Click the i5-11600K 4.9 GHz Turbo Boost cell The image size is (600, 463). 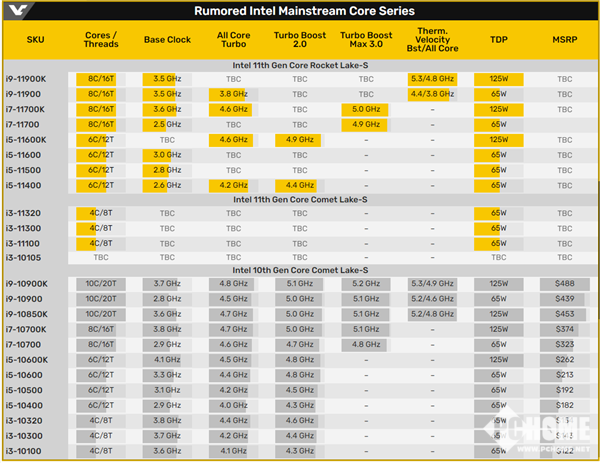point(299,140)
